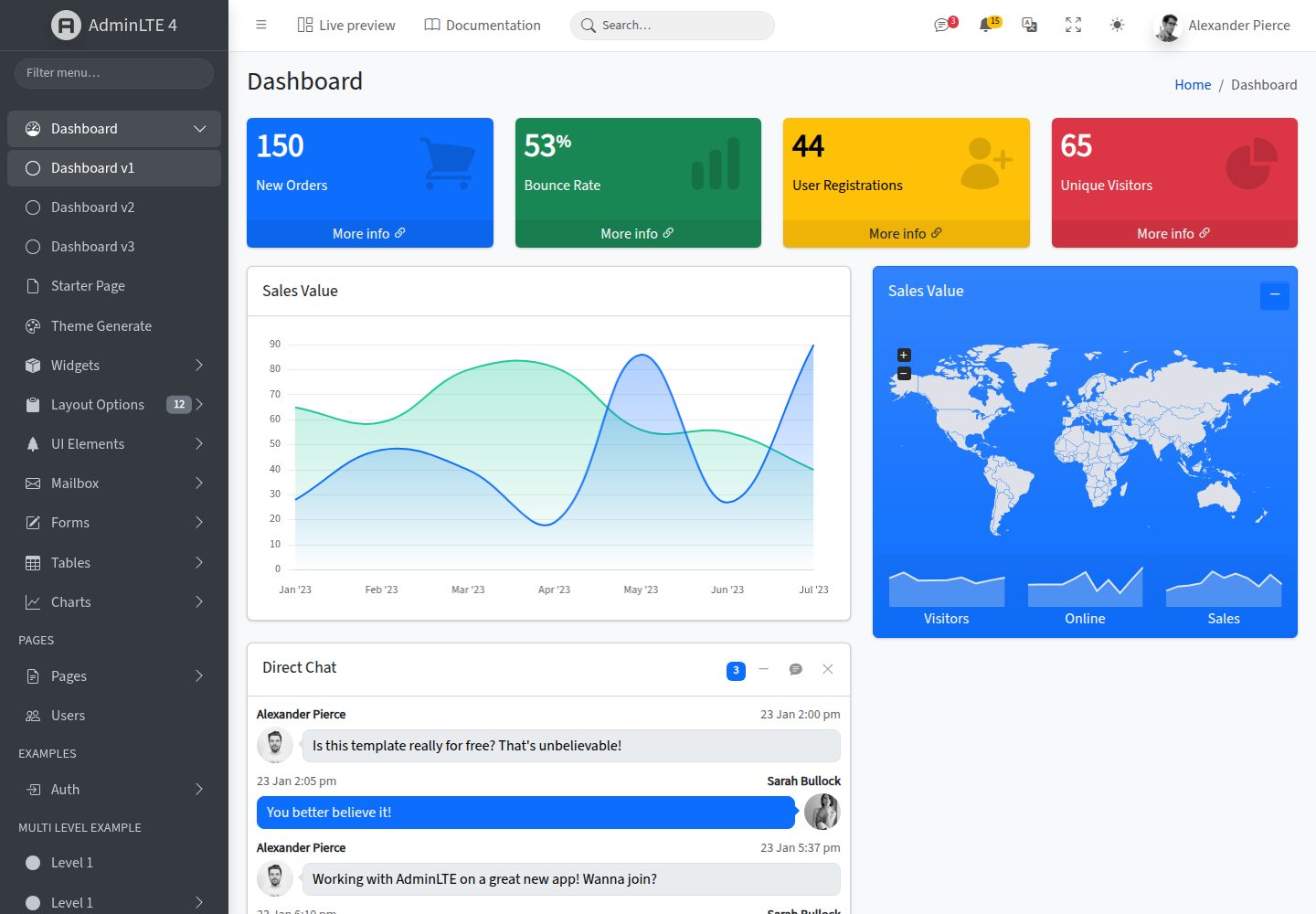Collapse the Dashboard menu section
Image resolution: width=1316 pixels, height=914 pixels.
click(x=114, y=129)
